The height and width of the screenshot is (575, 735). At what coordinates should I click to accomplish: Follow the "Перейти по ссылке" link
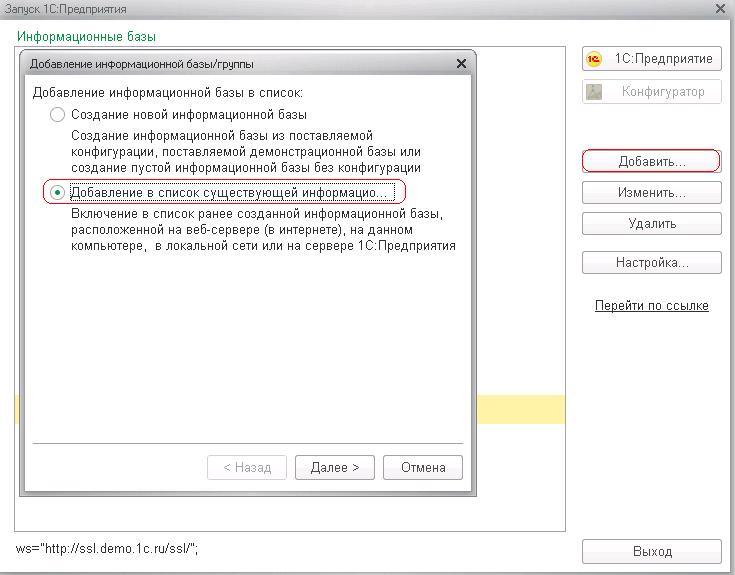coord(652,306)
